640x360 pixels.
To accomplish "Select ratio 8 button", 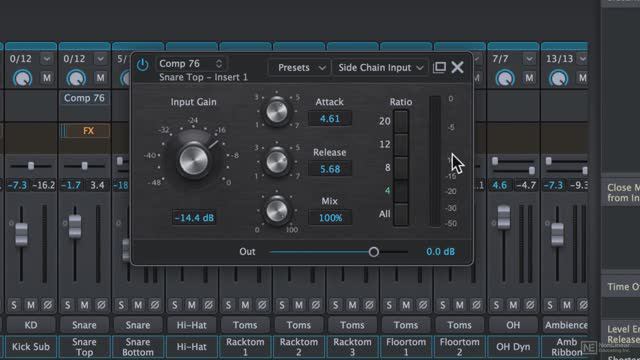I will (400, 168).
